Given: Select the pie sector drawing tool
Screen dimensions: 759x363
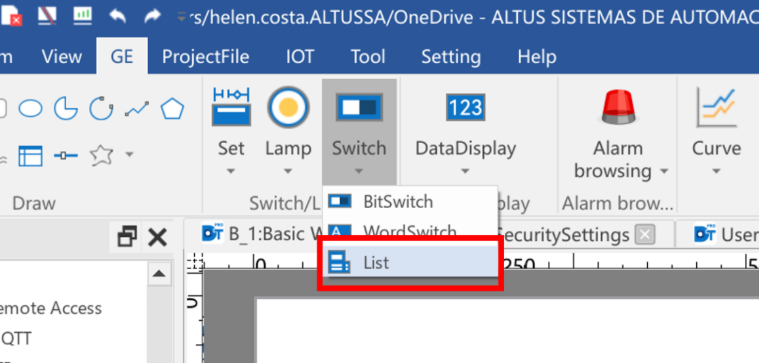Looking at the screenshot, I should [65, 109].
